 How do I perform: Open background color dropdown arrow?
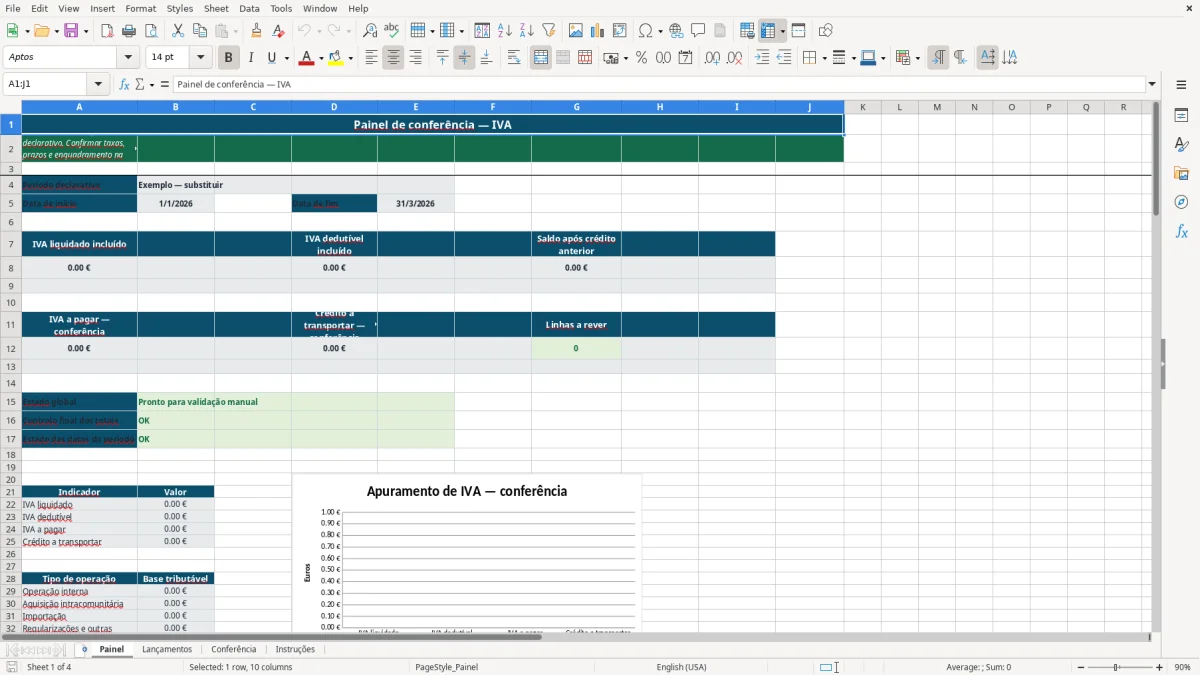tap(351, 58)
